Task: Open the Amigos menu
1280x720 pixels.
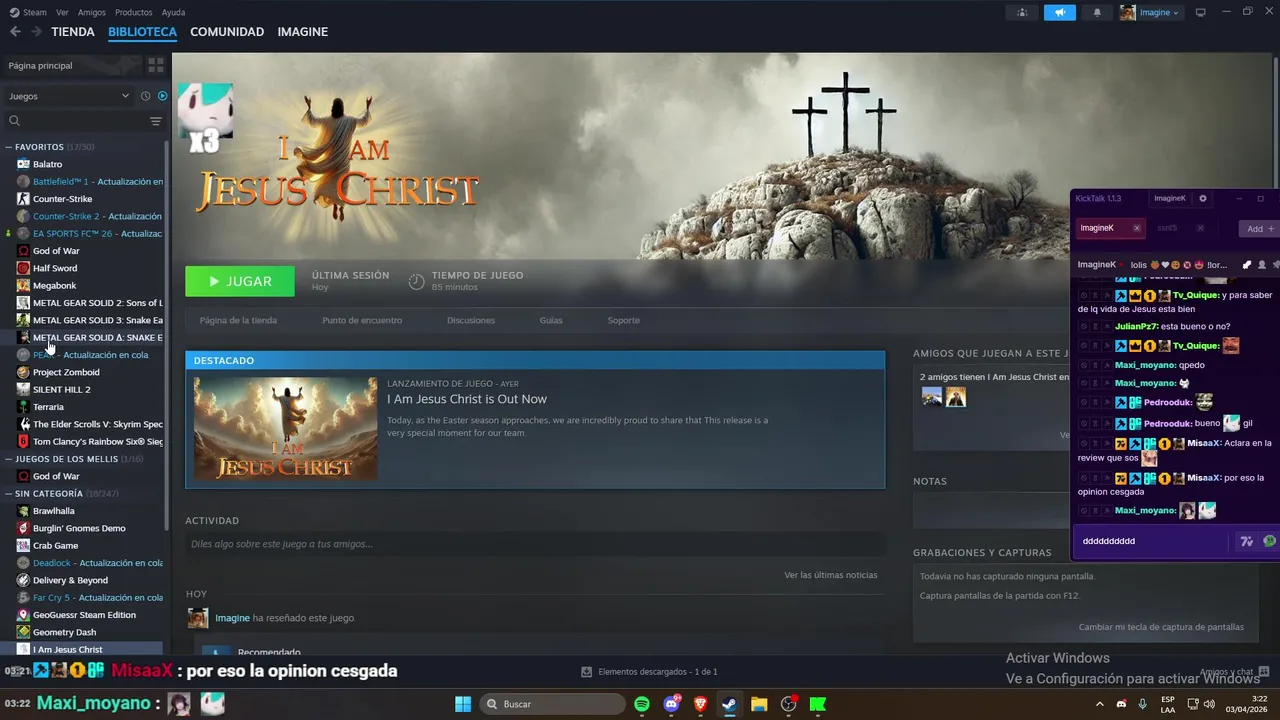Action: click(92, 12)
